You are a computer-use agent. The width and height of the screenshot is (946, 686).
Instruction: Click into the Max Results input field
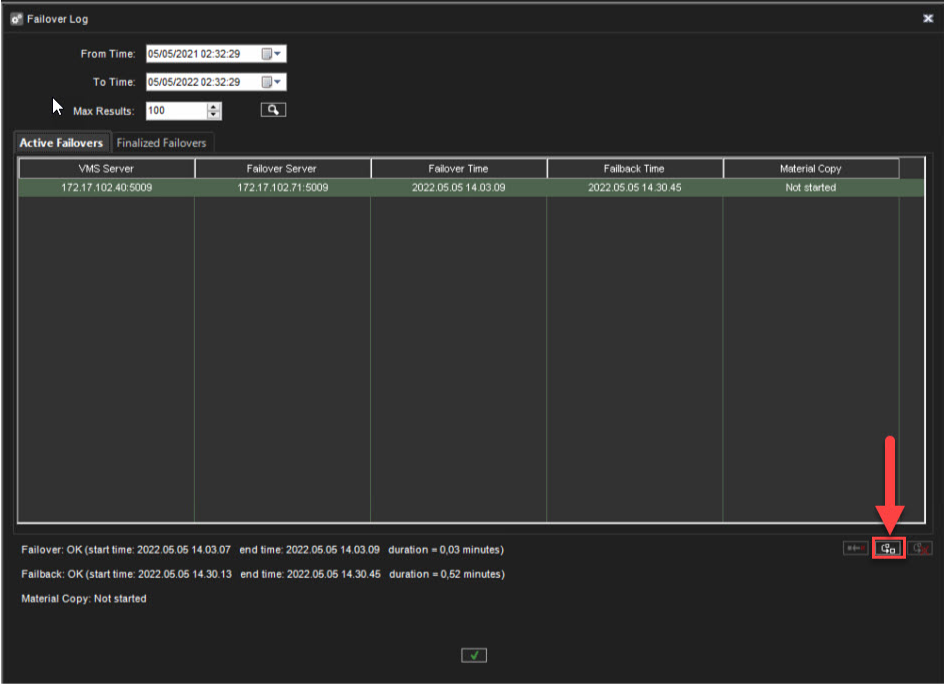175,111
